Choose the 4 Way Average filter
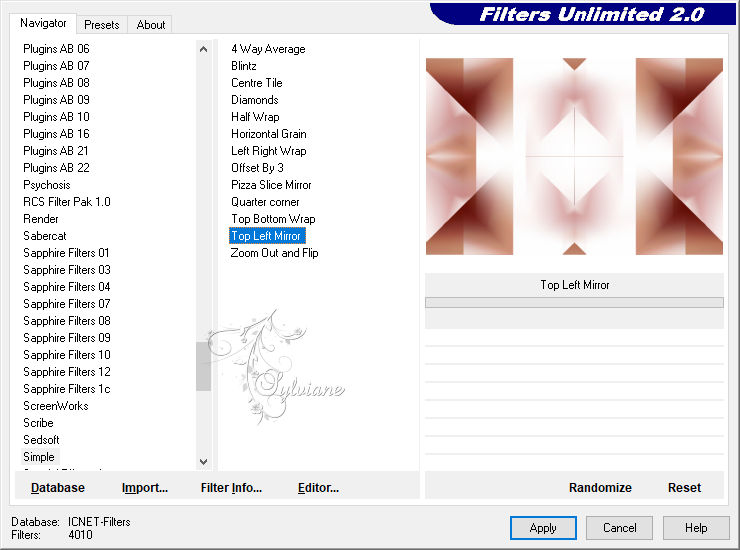Viewport: 740px width, 550px height. tap(268, 49)
